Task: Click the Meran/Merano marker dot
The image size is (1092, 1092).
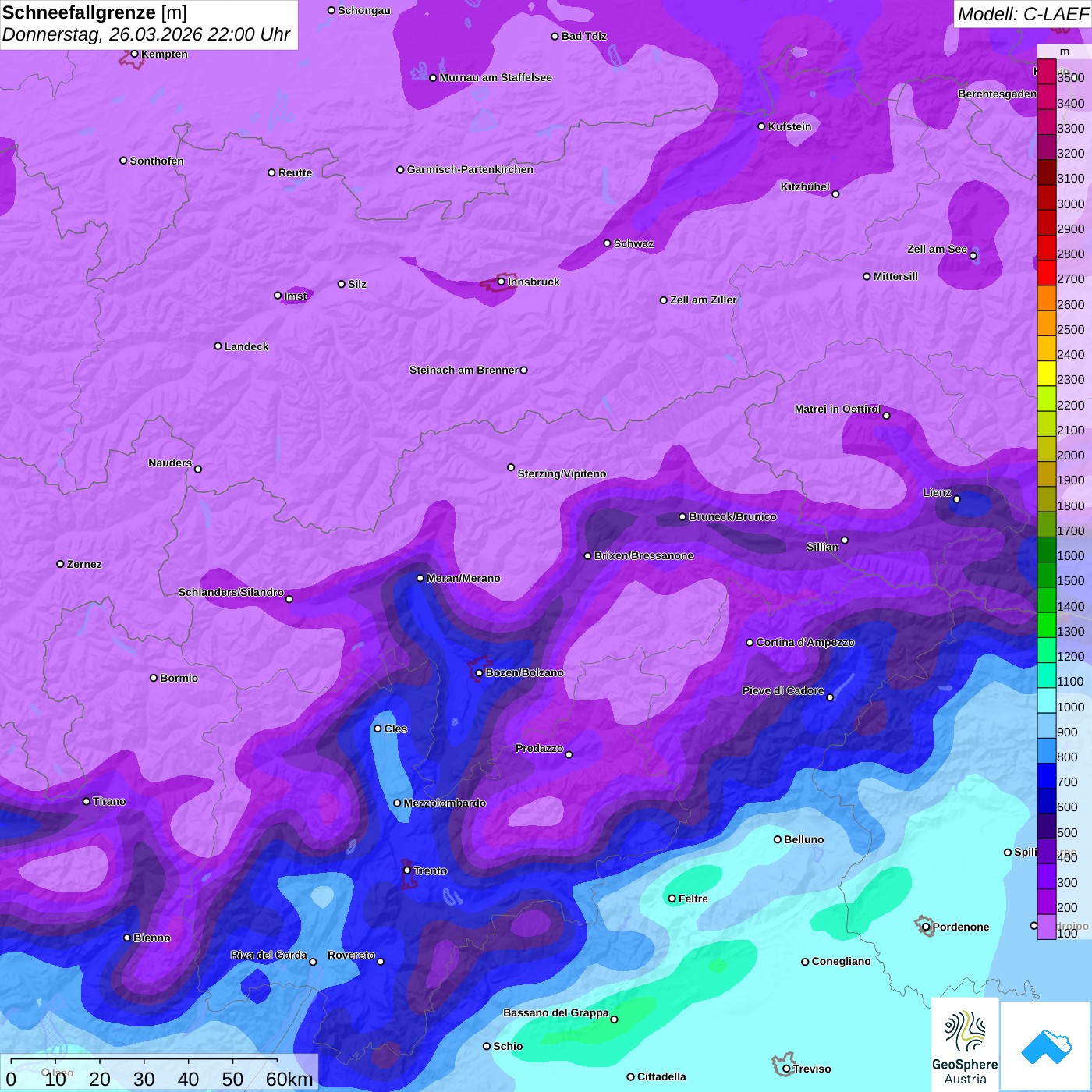Action: coord(420,578)
